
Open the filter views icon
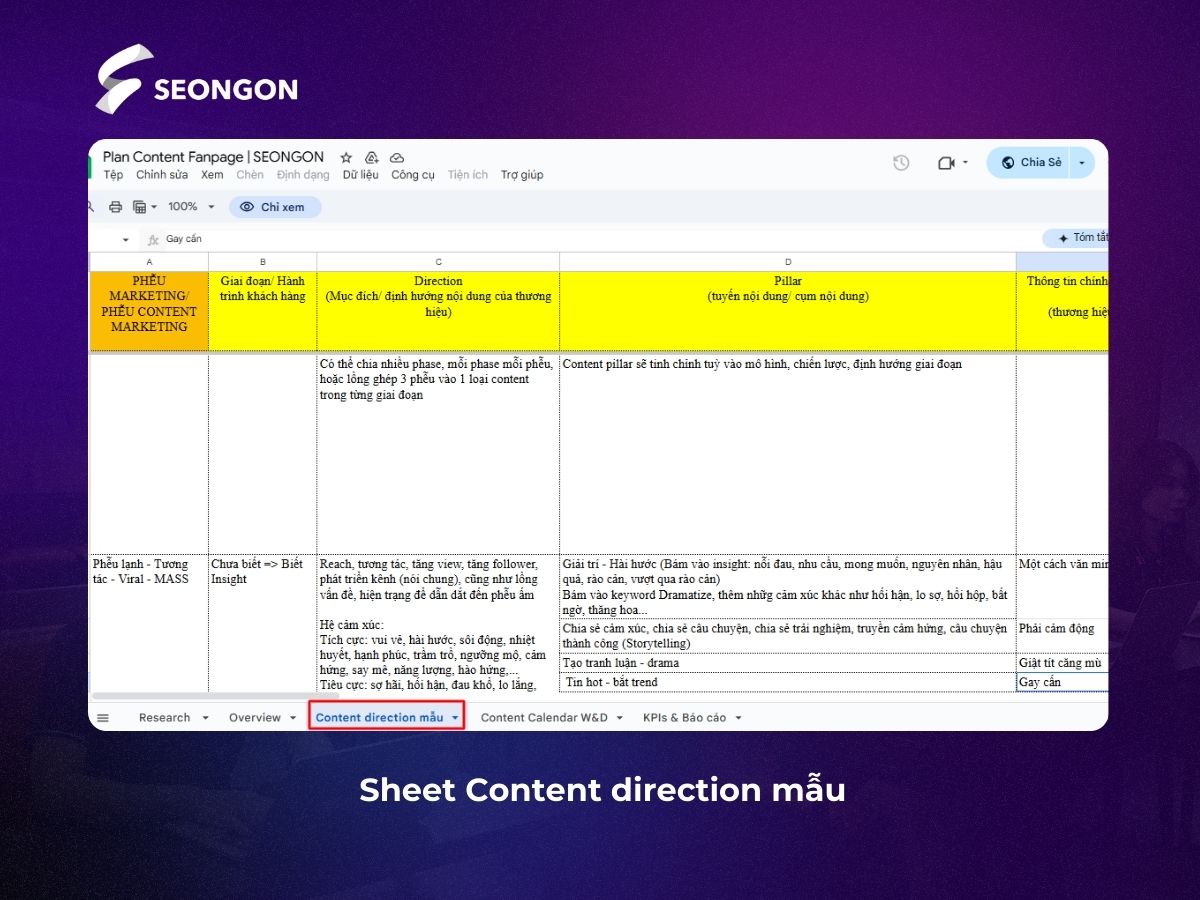click(x=139, y=207)
